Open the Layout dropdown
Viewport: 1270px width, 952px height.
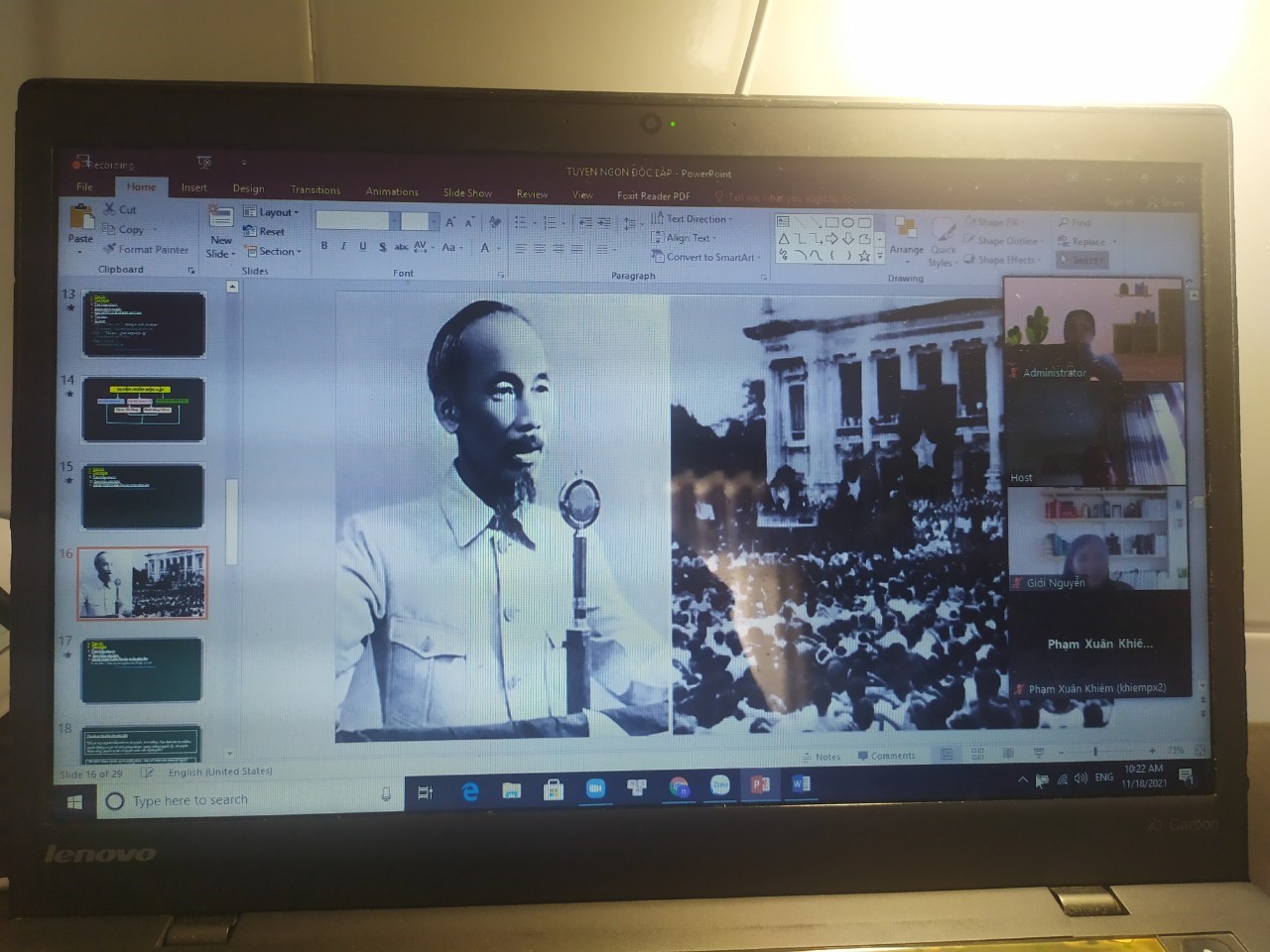271,212
